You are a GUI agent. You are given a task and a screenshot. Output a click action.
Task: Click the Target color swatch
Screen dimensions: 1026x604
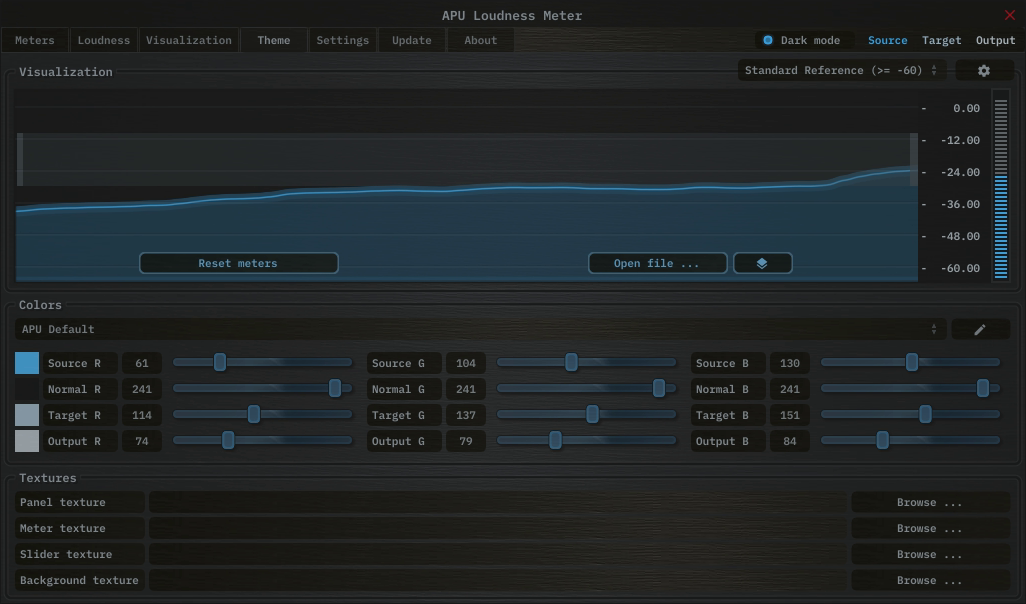[x=27, y=415]
